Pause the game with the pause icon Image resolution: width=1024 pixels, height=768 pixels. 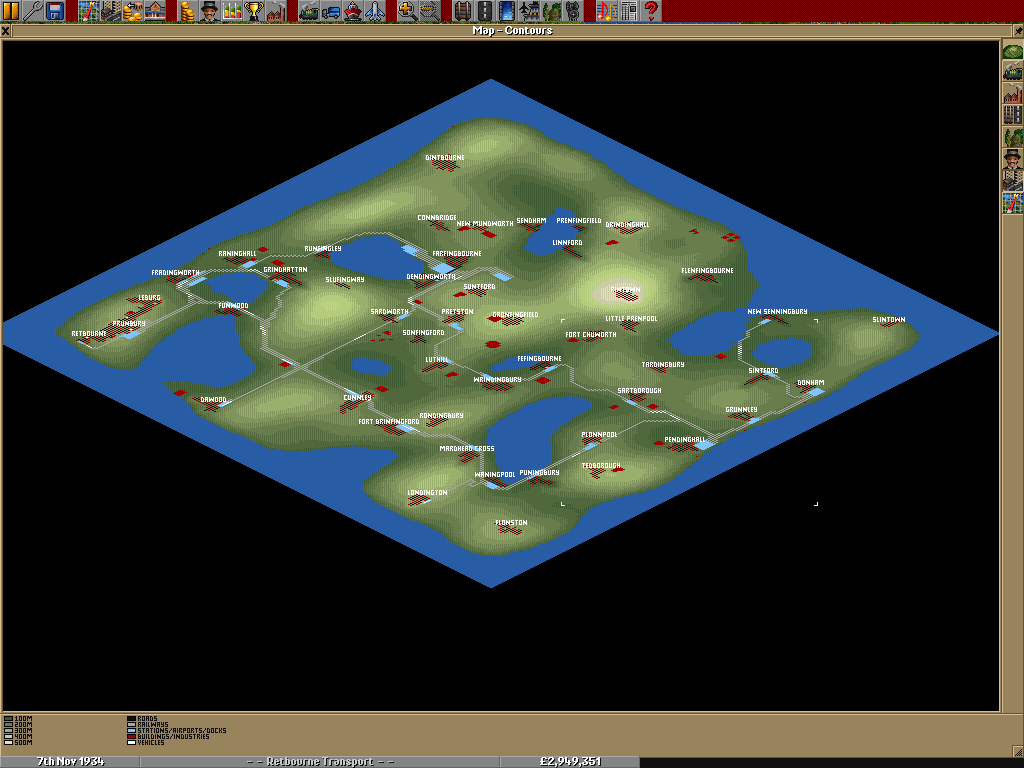(11, 10)
